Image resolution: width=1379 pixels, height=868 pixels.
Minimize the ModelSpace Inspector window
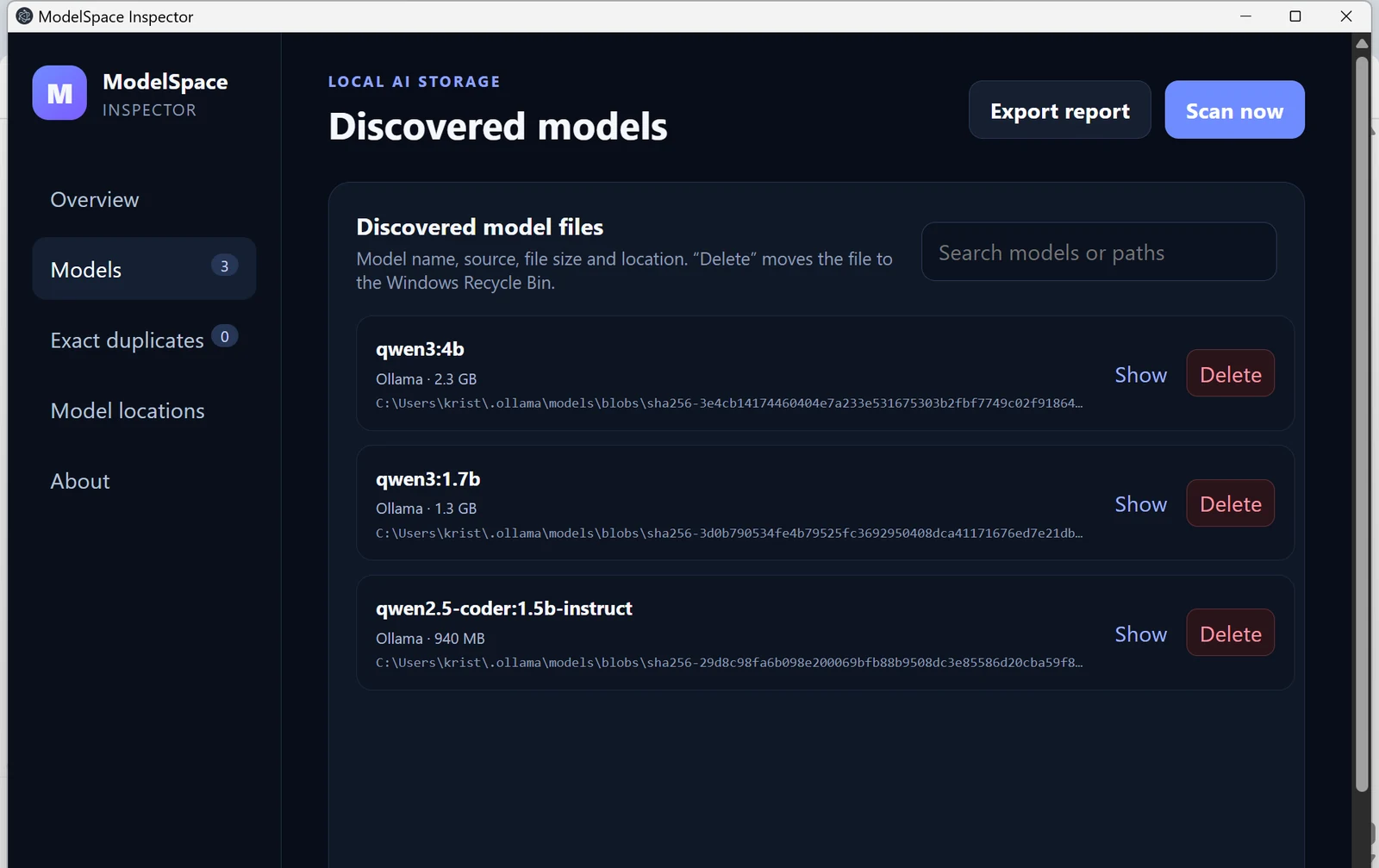click(x=1245, y=16)
